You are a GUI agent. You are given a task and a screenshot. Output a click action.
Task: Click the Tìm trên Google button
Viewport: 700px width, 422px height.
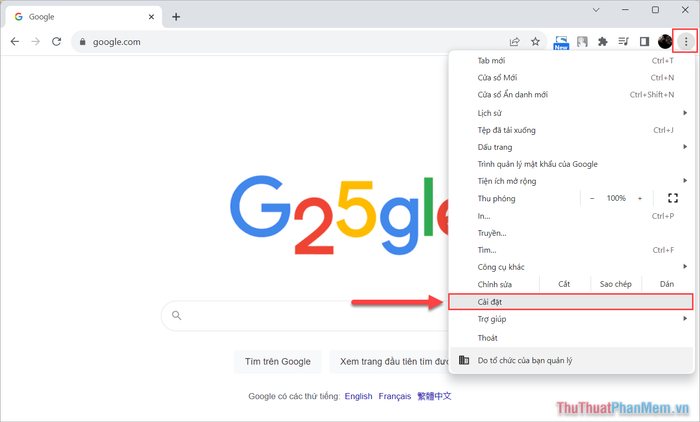pos(278,361)
